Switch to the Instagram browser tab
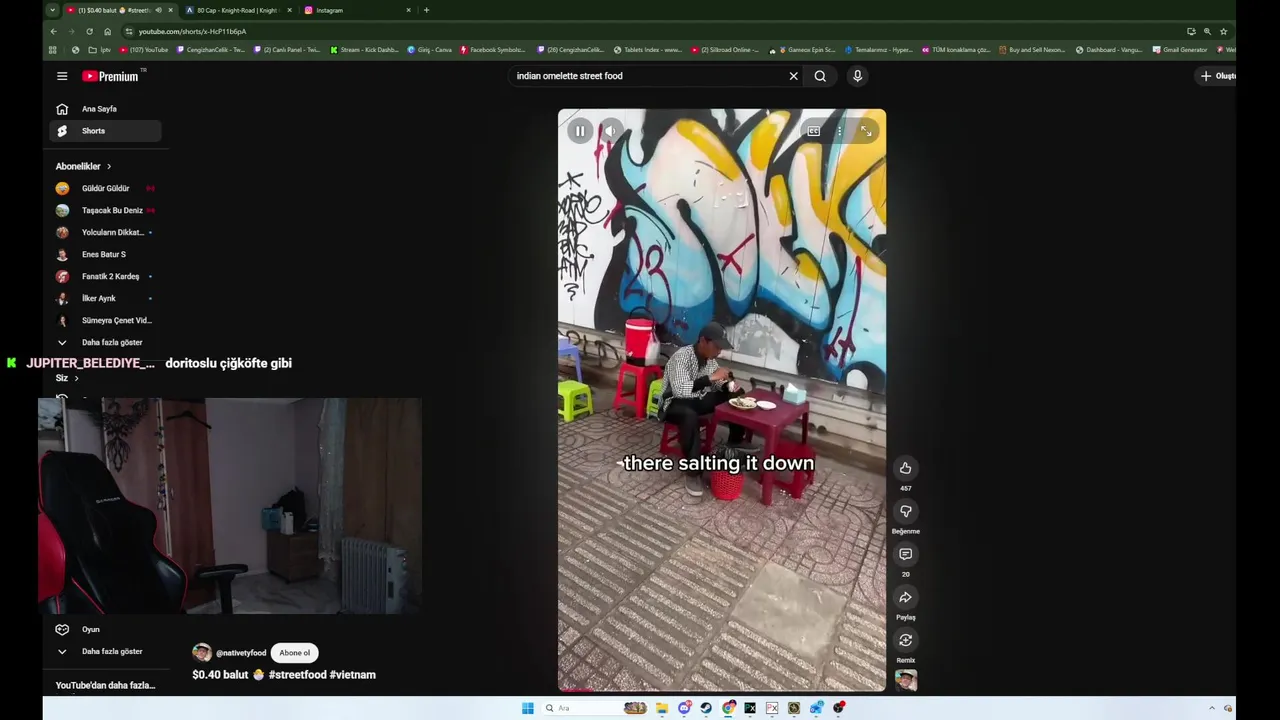This screenshot has width=1280, height=720. pyautogui.click(x=358, y=10)
